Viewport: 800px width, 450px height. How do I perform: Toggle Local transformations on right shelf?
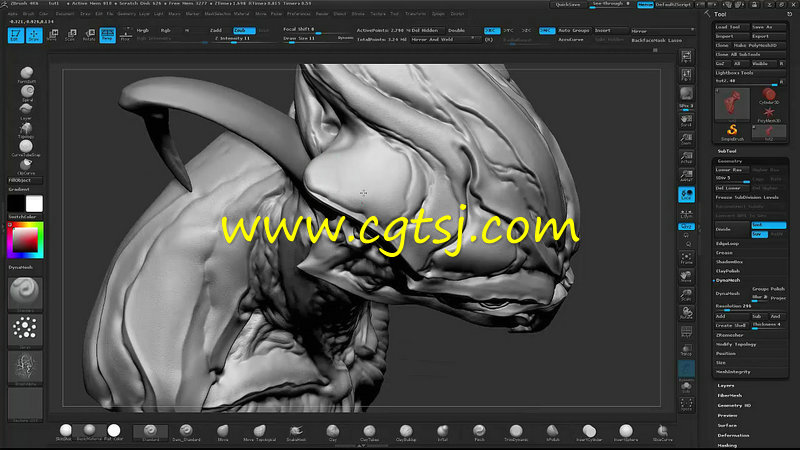686,194
